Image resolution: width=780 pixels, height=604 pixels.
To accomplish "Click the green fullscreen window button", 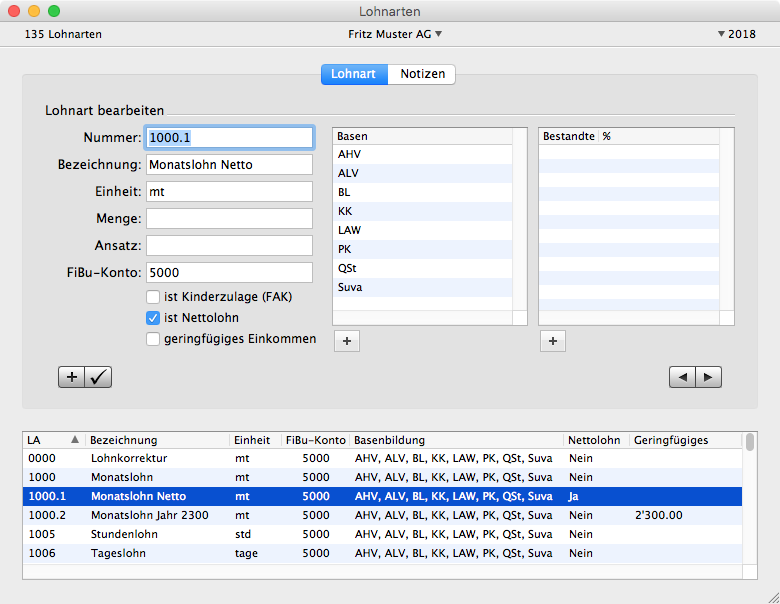I will pyautogui.click(x=54, y=11).
